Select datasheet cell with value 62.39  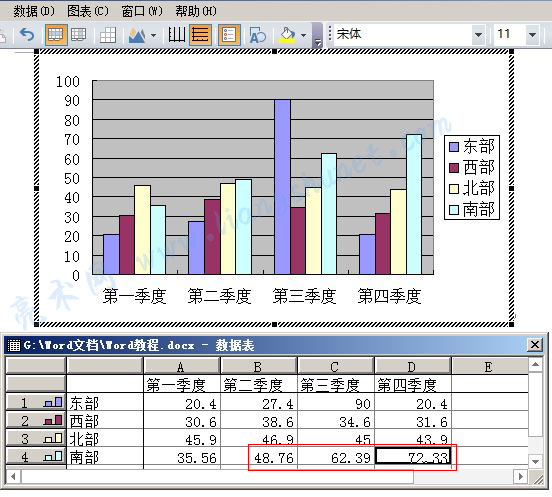(336, 457)
